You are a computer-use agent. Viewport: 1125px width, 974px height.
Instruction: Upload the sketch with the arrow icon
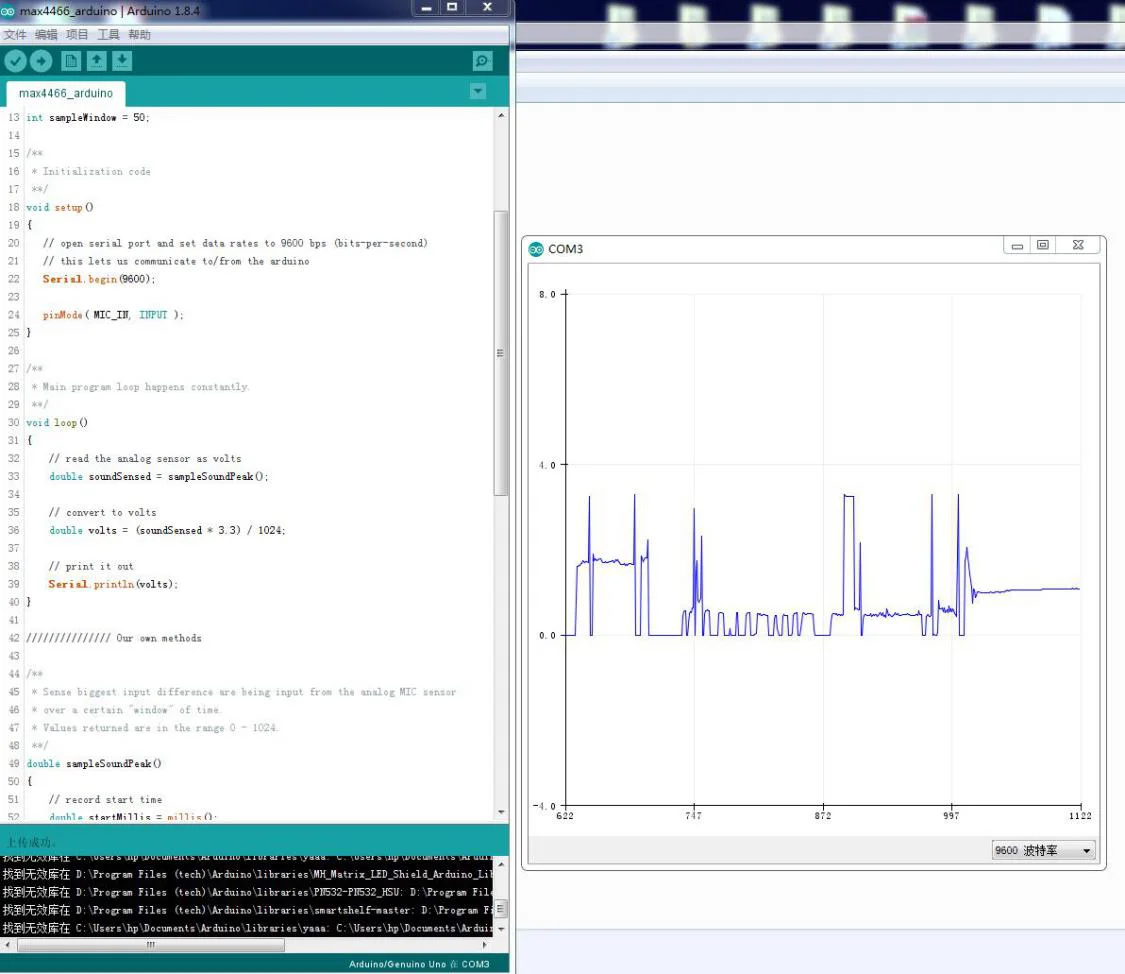pos(40,61)
